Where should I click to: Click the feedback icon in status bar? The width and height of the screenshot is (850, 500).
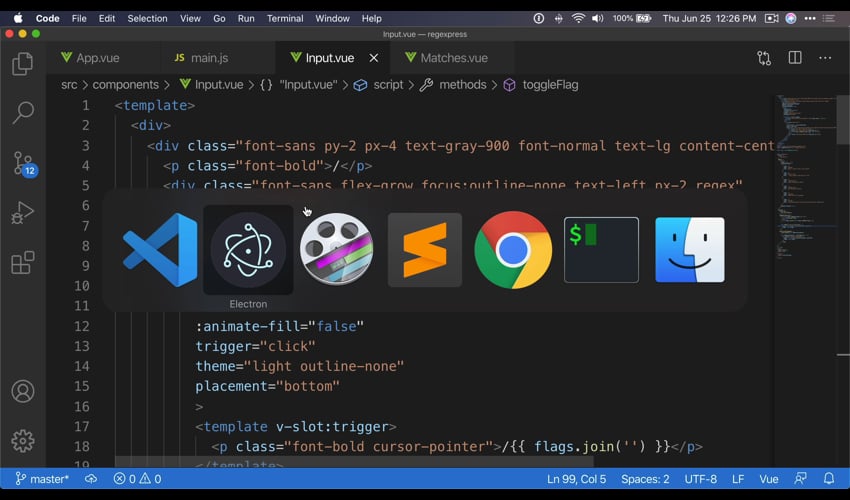click(x=800, y=478)
